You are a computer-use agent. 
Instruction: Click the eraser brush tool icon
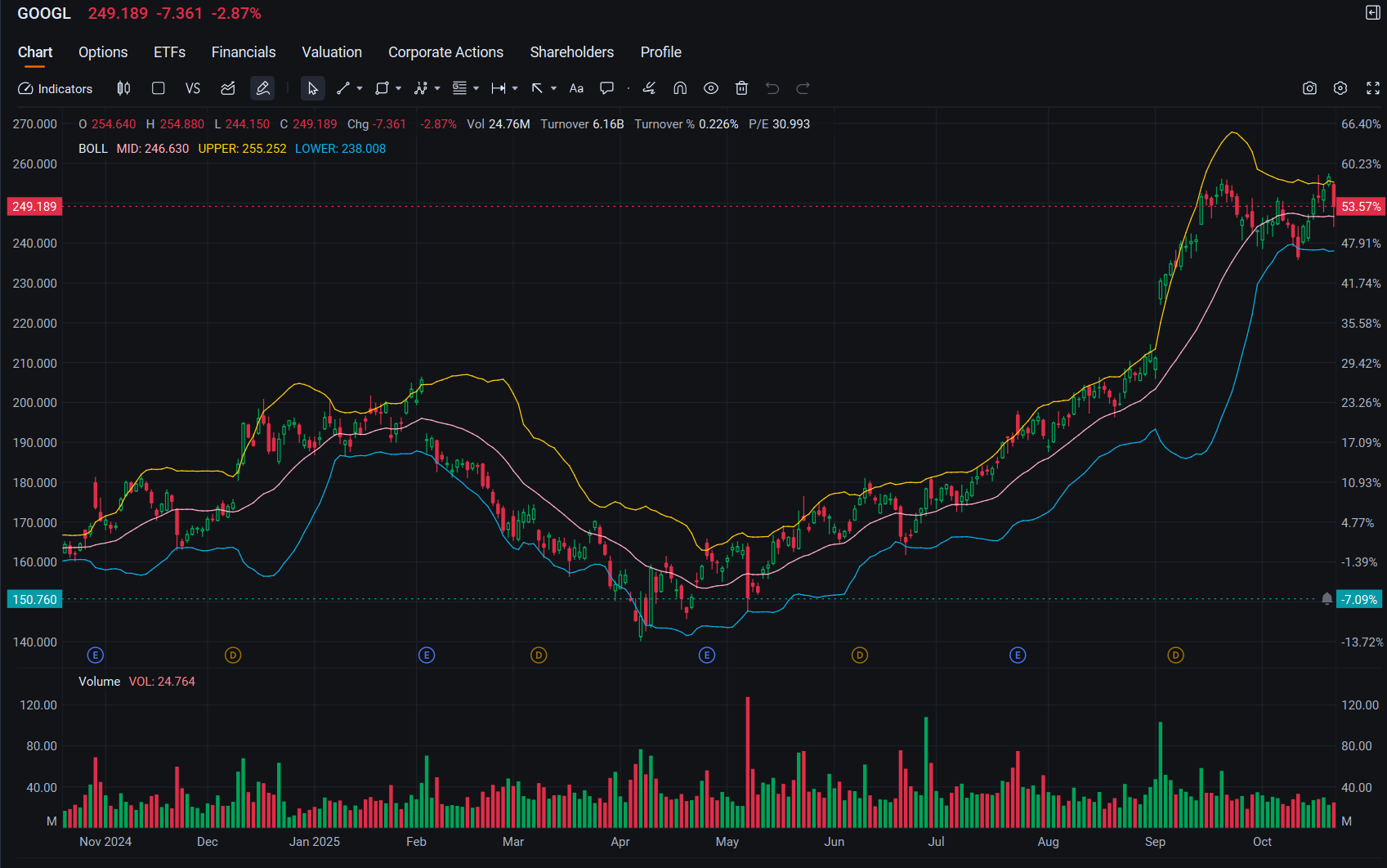649,88
